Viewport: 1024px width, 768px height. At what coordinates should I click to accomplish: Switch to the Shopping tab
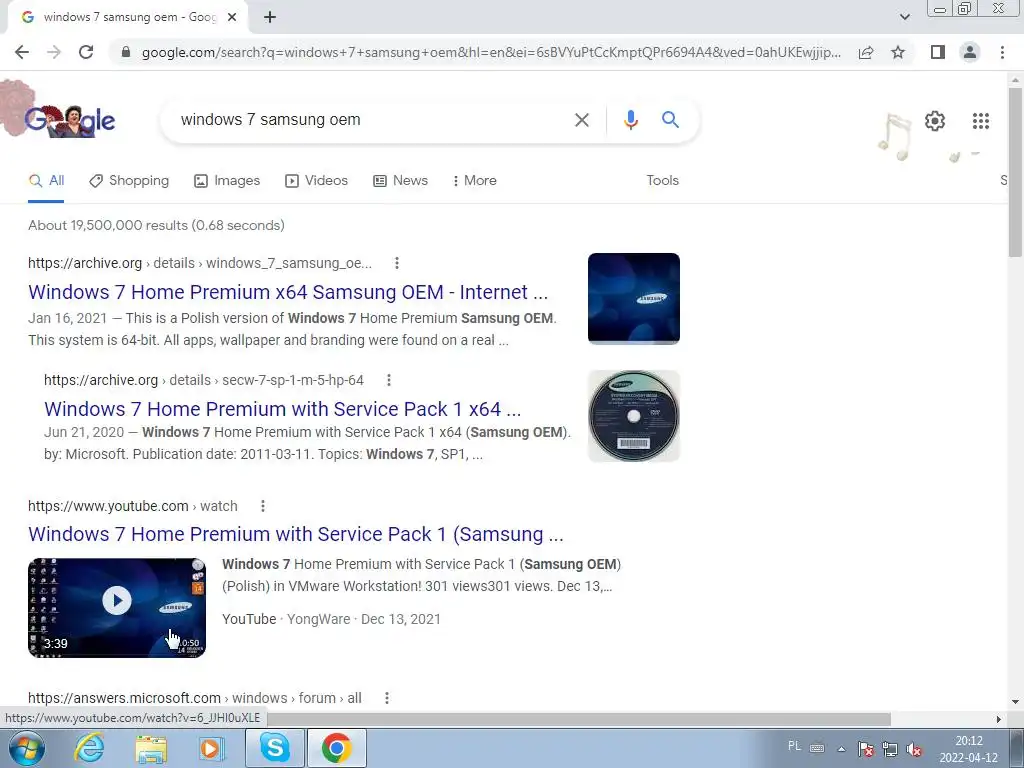pos(129,181)
